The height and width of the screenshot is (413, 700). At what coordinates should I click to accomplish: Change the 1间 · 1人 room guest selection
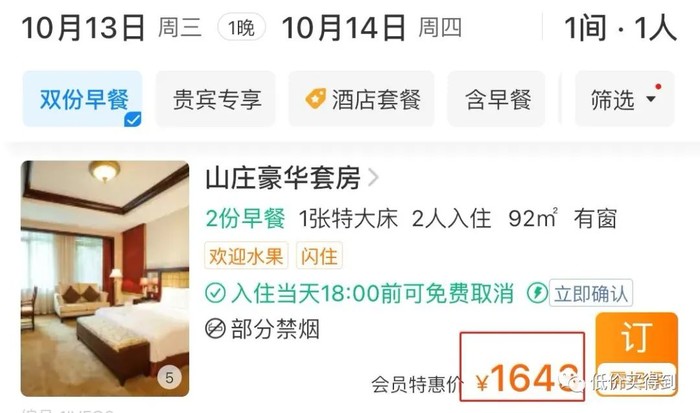(x=621, y=28)
